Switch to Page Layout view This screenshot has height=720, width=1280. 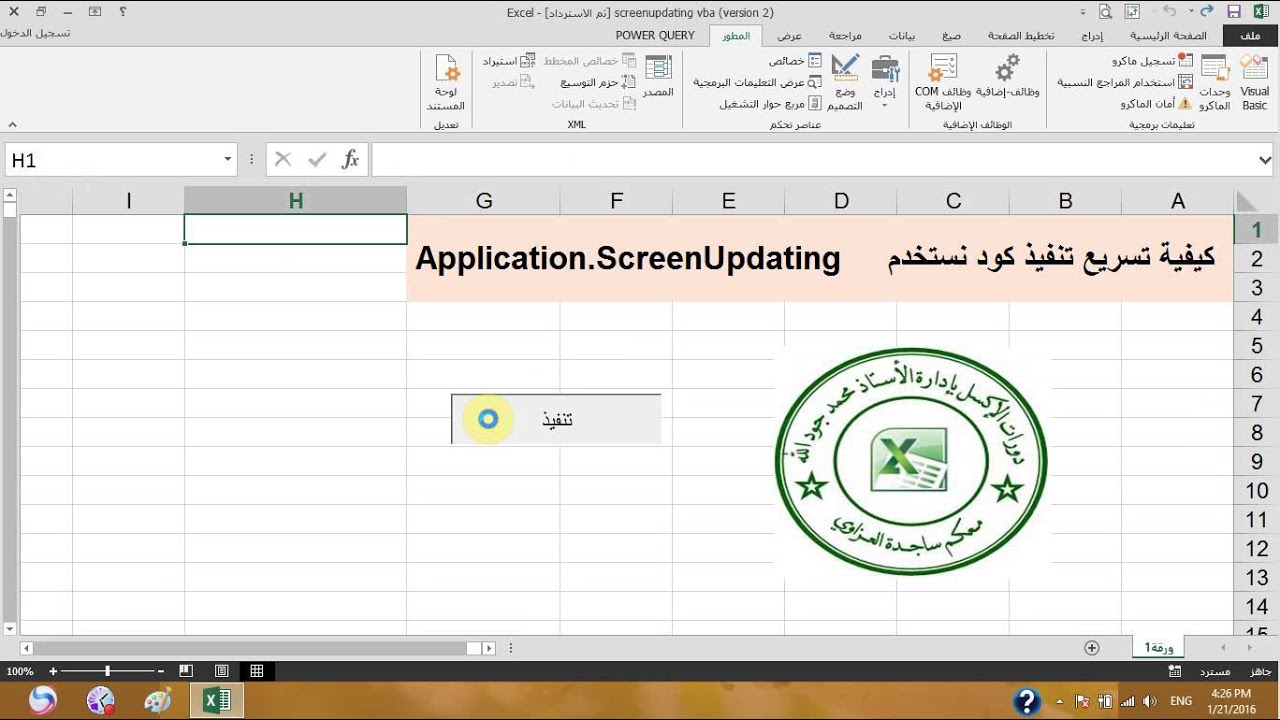tap(222, 671)
